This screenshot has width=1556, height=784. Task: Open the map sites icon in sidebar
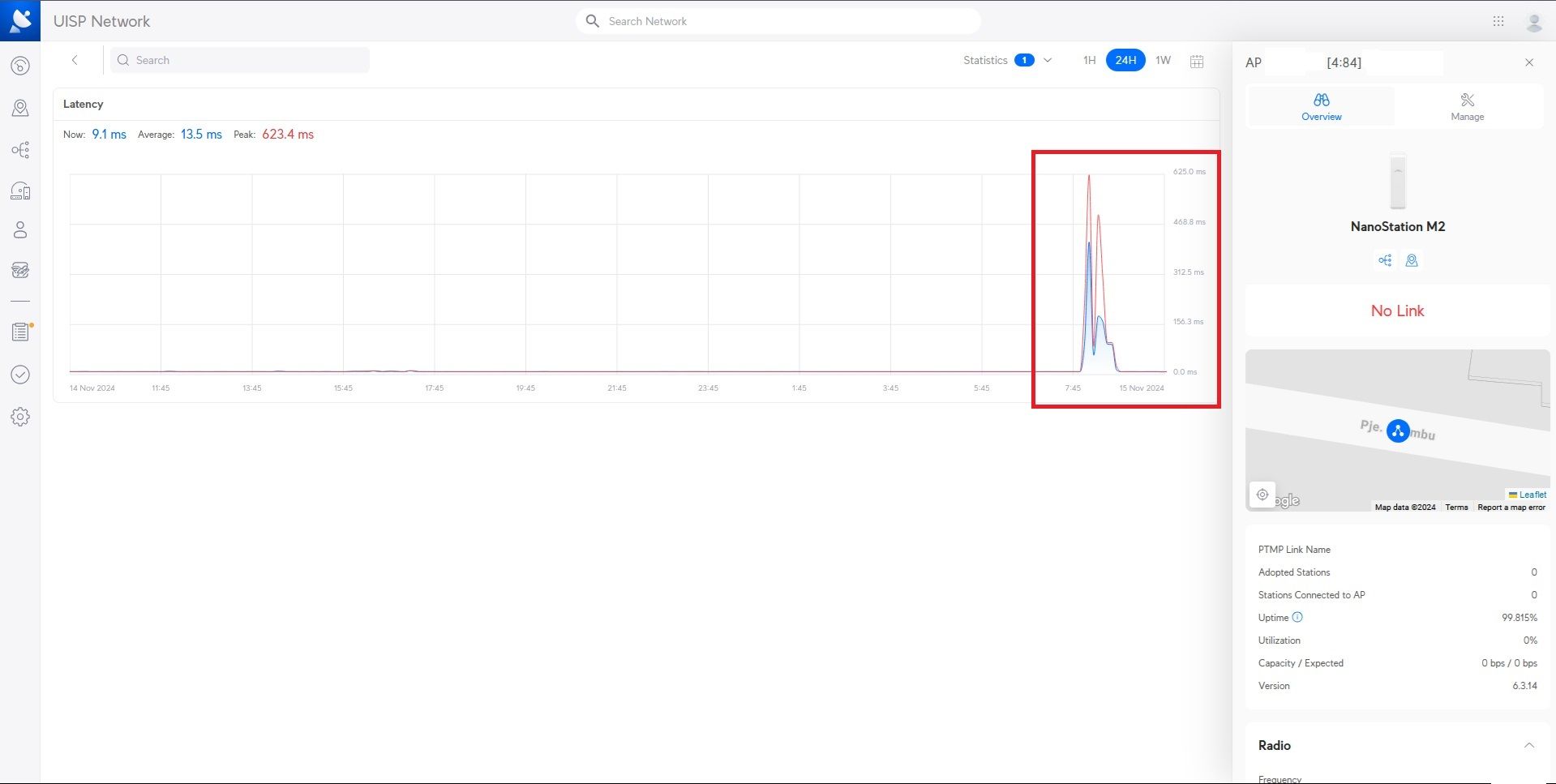20,108
